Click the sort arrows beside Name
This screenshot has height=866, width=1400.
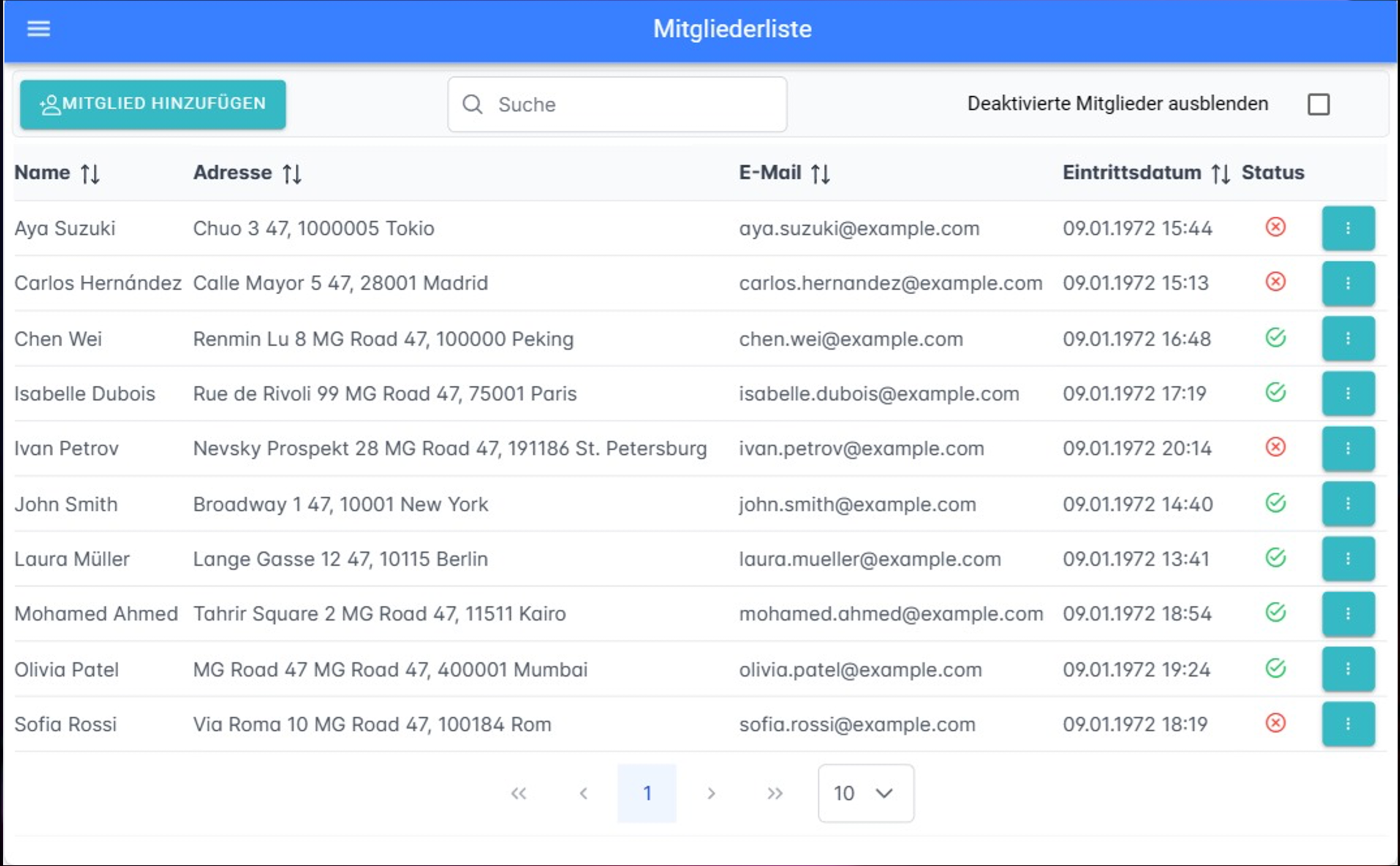(90, 174)
